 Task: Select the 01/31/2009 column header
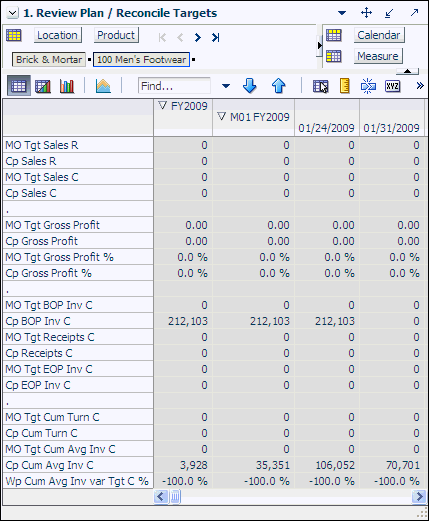(x=392, y=128)
